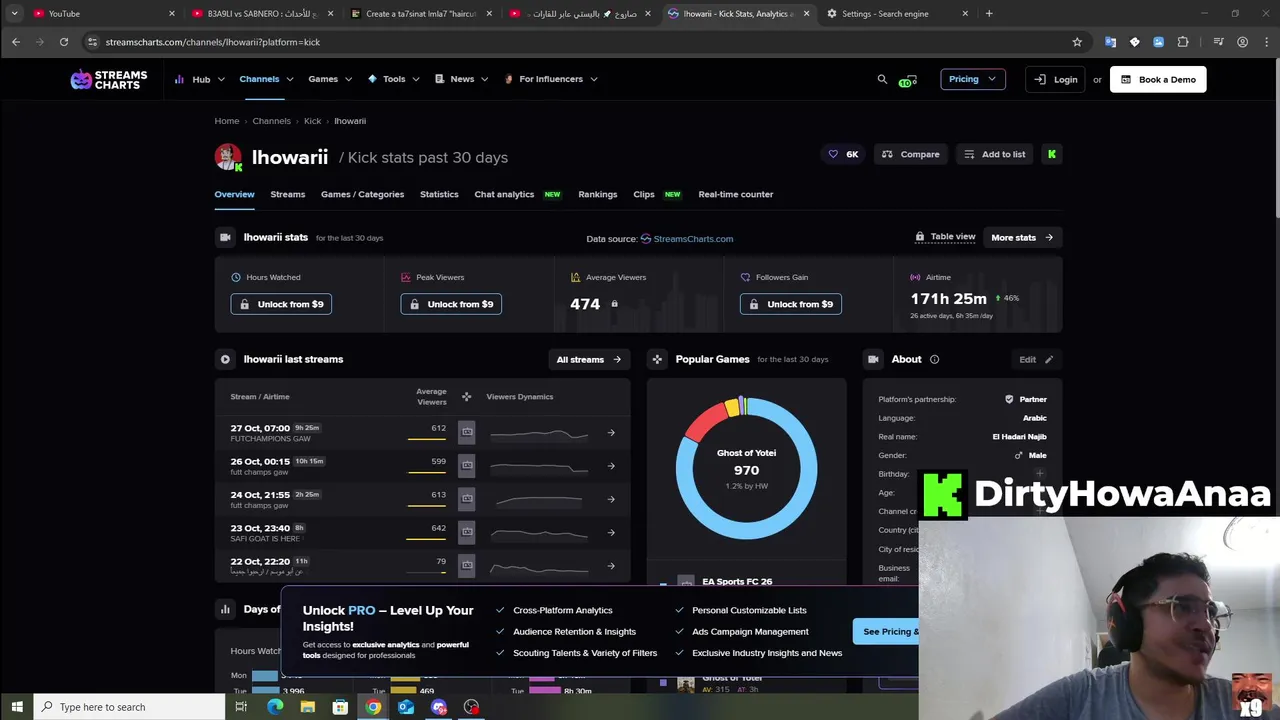Open Outlook from the taskbar

tap(406, 707)
